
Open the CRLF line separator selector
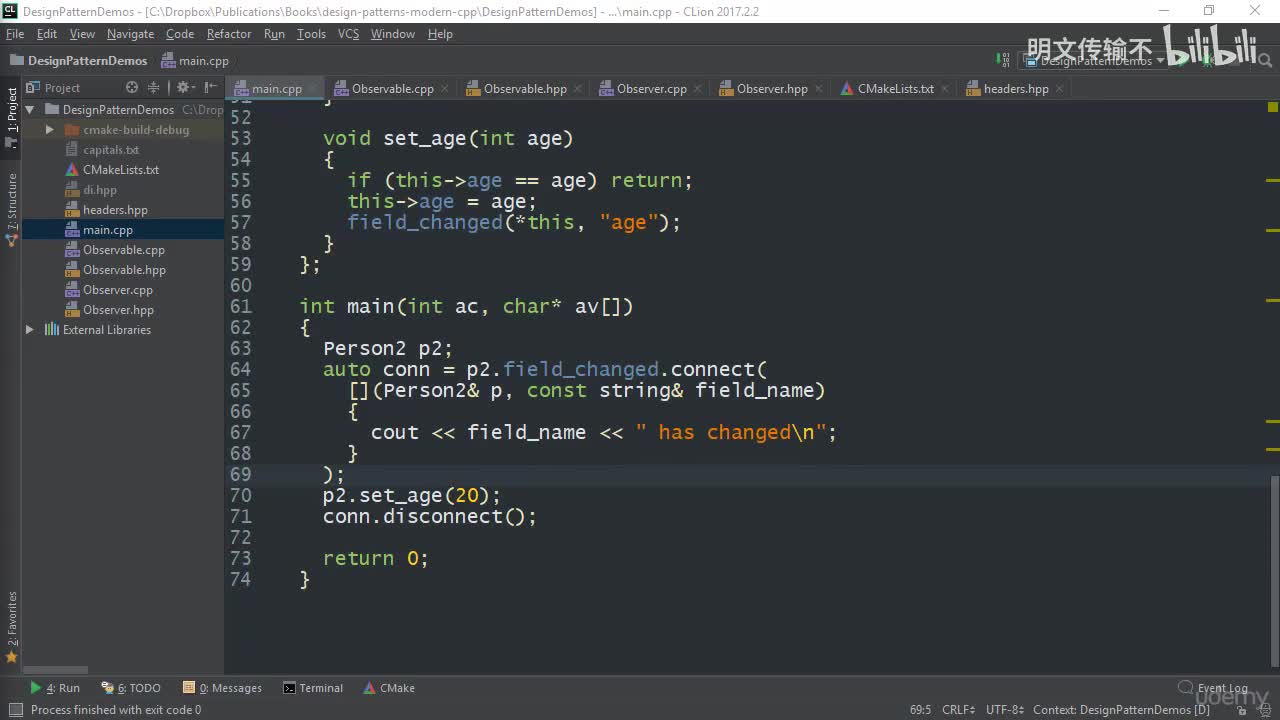pyautogui.click(x=958, y=710)
